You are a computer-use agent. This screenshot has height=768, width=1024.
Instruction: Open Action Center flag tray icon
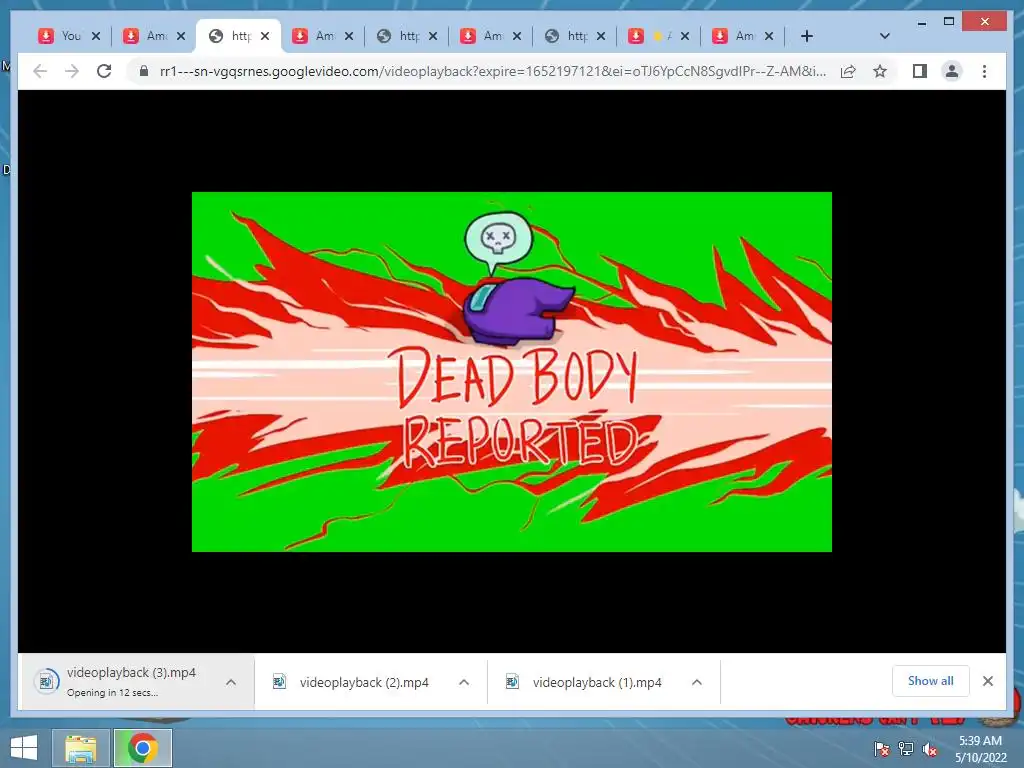tap(881, 749)
